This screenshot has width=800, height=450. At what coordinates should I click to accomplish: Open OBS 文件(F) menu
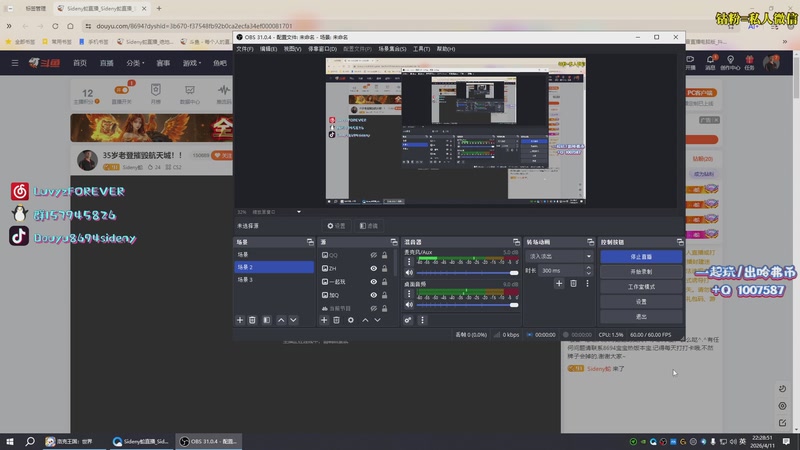pyautogui.click(x=244, y=49)
